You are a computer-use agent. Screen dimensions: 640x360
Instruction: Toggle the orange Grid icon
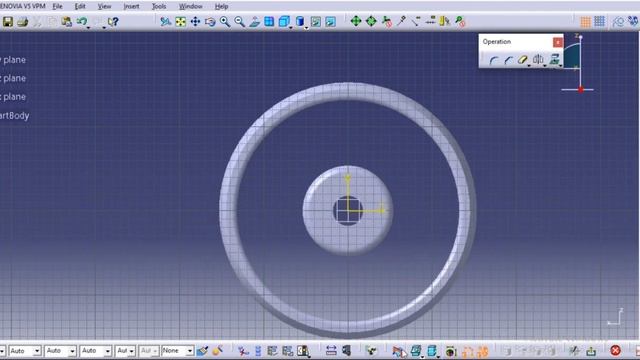click(x=585, y=22)
